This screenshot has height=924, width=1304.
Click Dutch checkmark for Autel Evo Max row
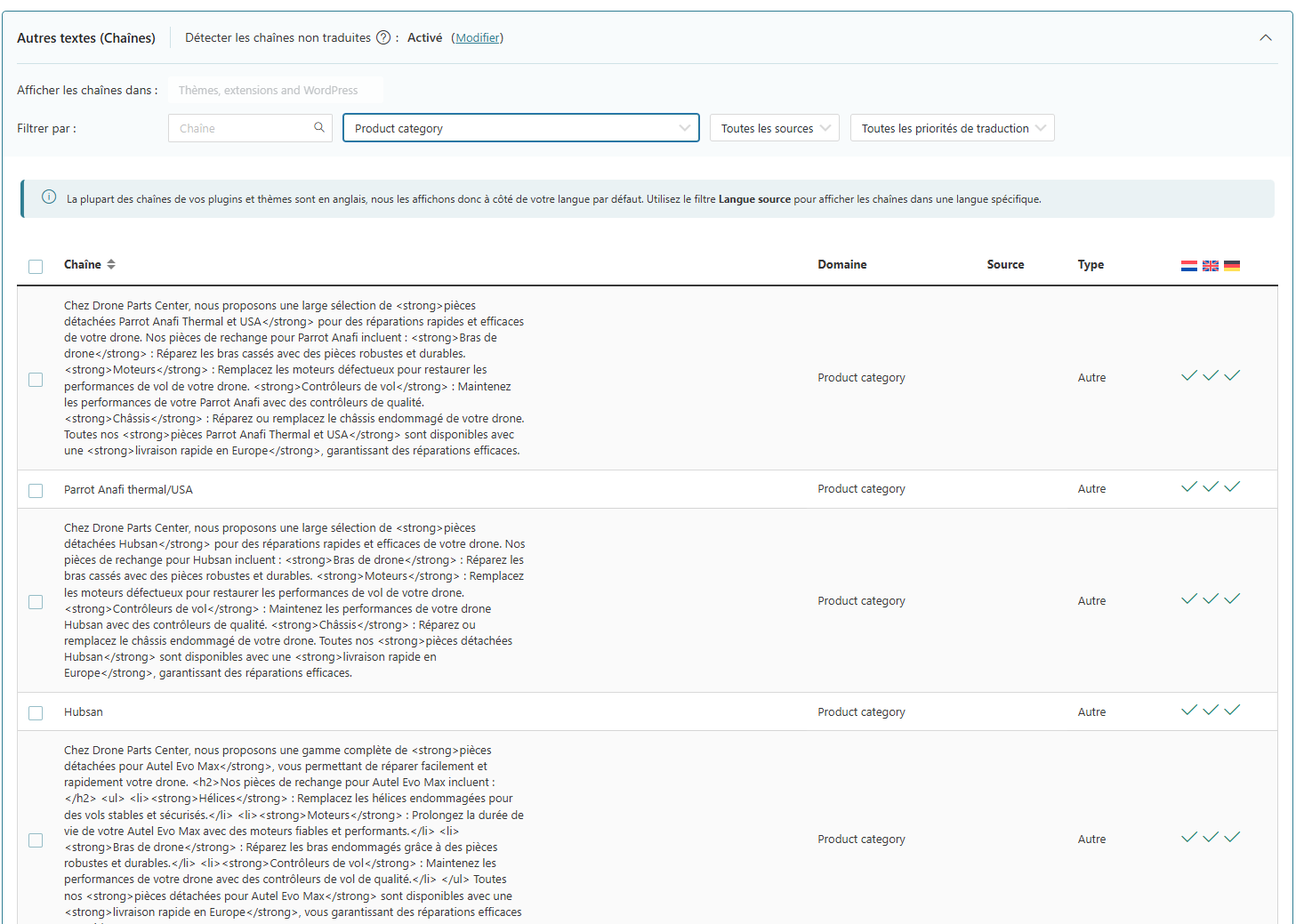[x=1189, y=837]
